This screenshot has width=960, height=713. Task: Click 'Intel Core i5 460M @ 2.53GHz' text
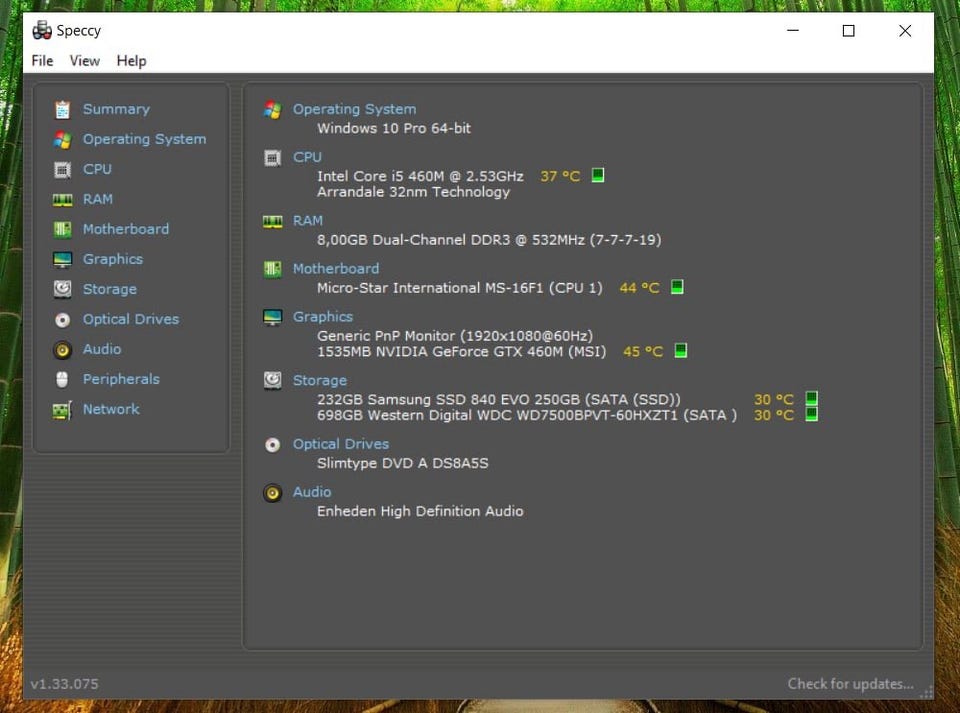tap(420, 176)
